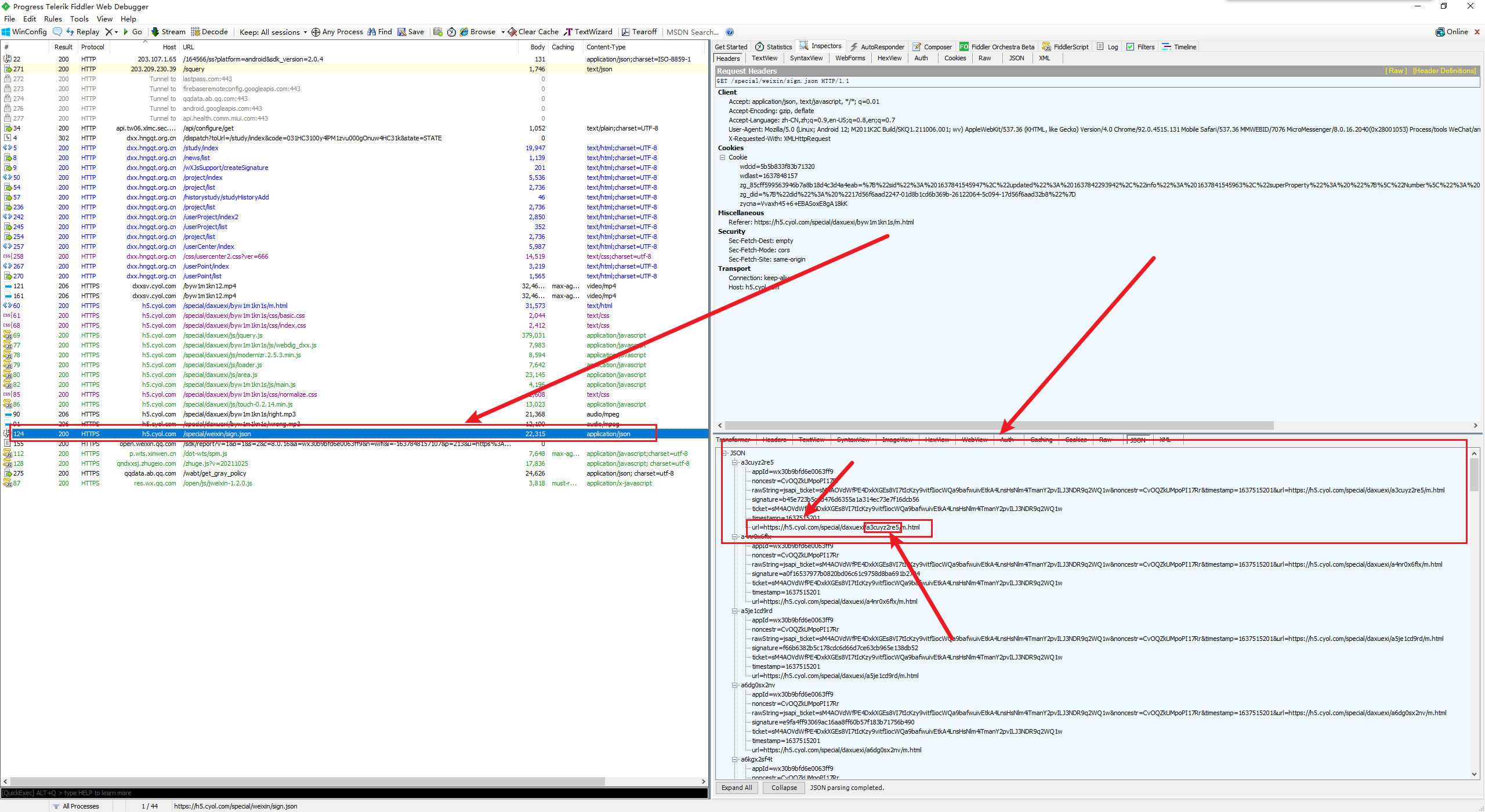Open the Keep All sessions dropdown
Viewport: 1485px width, 812px height.
(x=273, y=32)
